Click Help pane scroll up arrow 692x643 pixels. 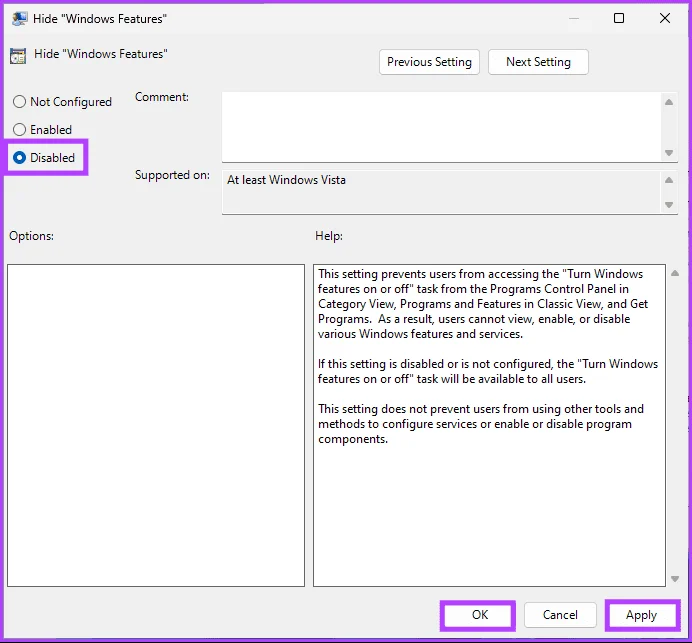[x=675, y=273]
